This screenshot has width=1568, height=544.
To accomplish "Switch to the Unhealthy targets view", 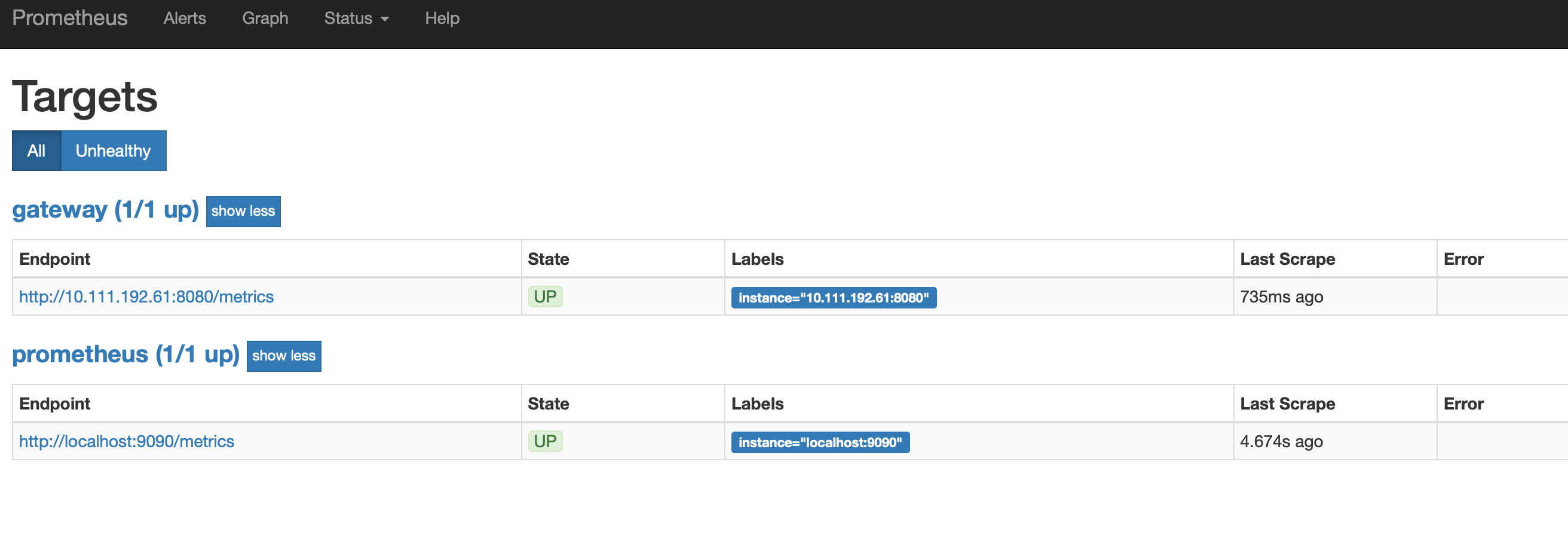I will click(x=113, y=151).
